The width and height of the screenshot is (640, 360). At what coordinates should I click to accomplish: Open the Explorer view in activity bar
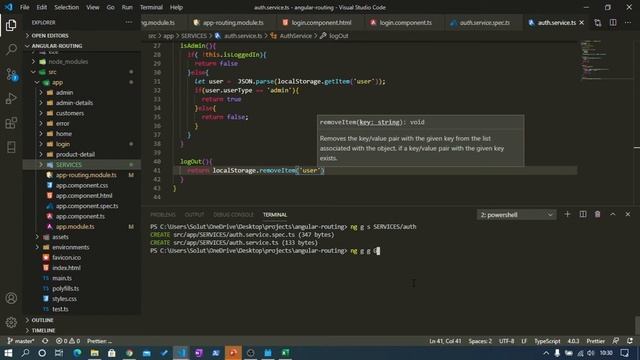[x=11, y=25]
